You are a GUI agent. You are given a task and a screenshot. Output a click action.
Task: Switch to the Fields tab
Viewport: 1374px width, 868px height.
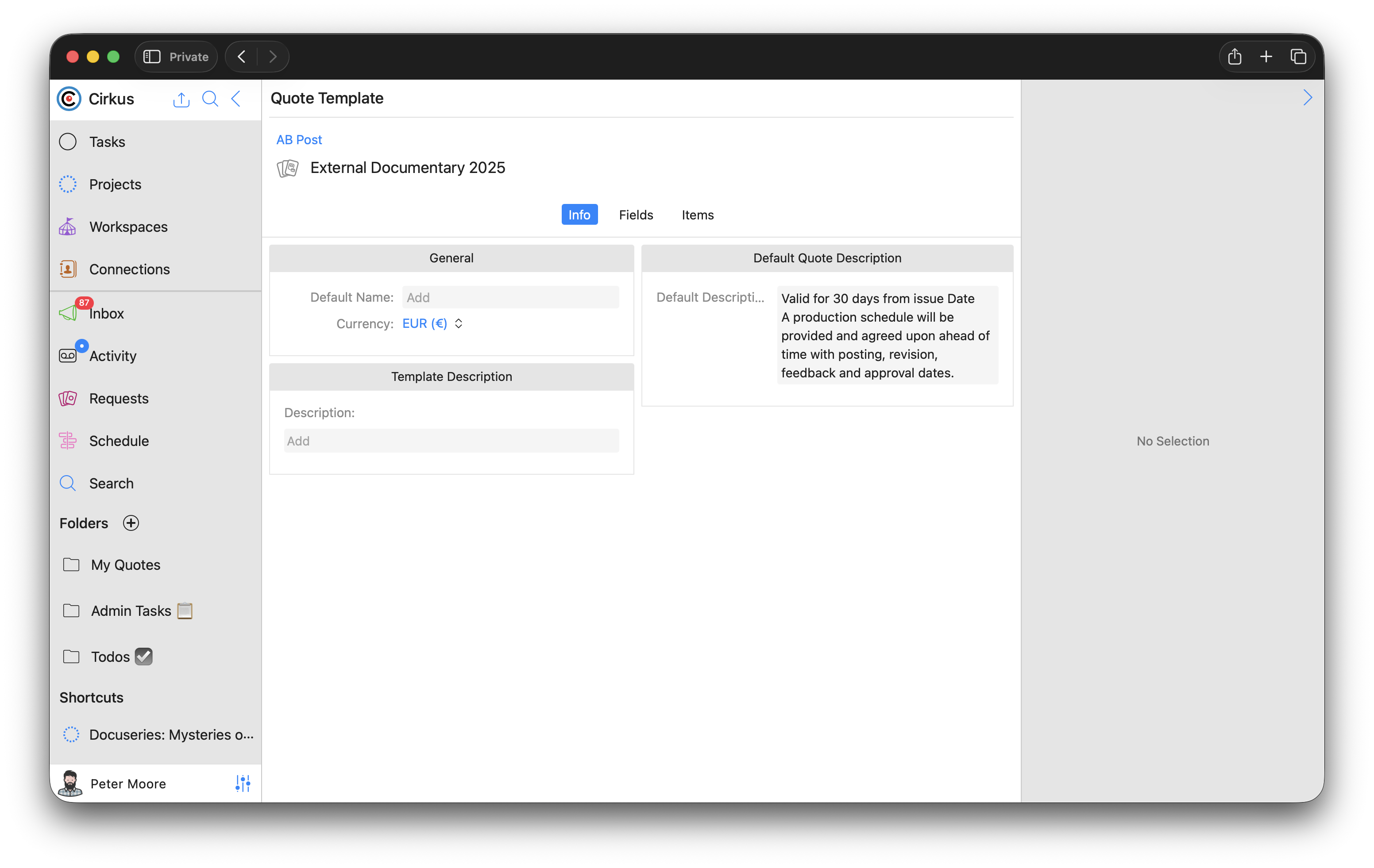pyautogui.click(x=636, y=215)
